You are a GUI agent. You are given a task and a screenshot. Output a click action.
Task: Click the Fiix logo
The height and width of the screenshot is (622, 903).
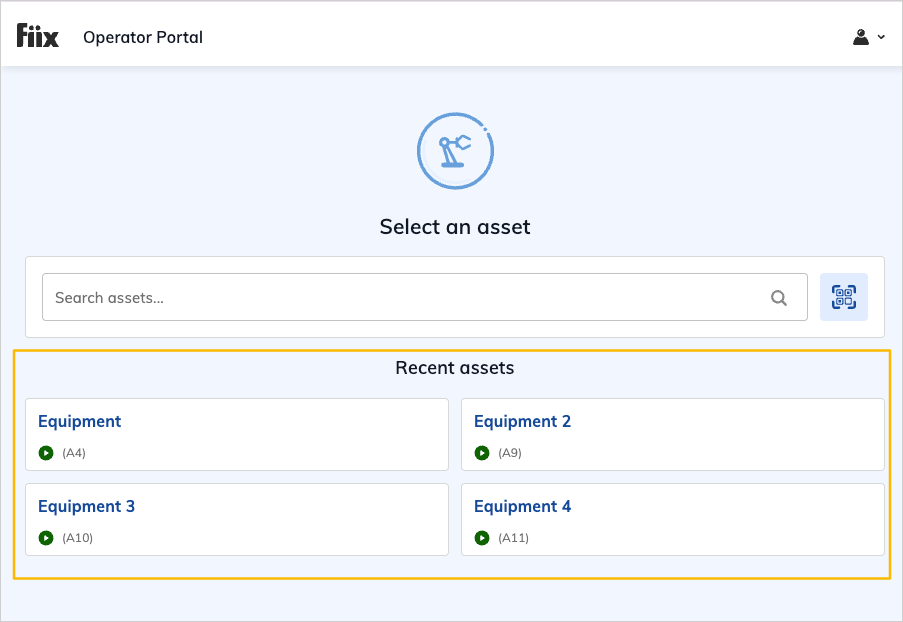pos(38,37)
